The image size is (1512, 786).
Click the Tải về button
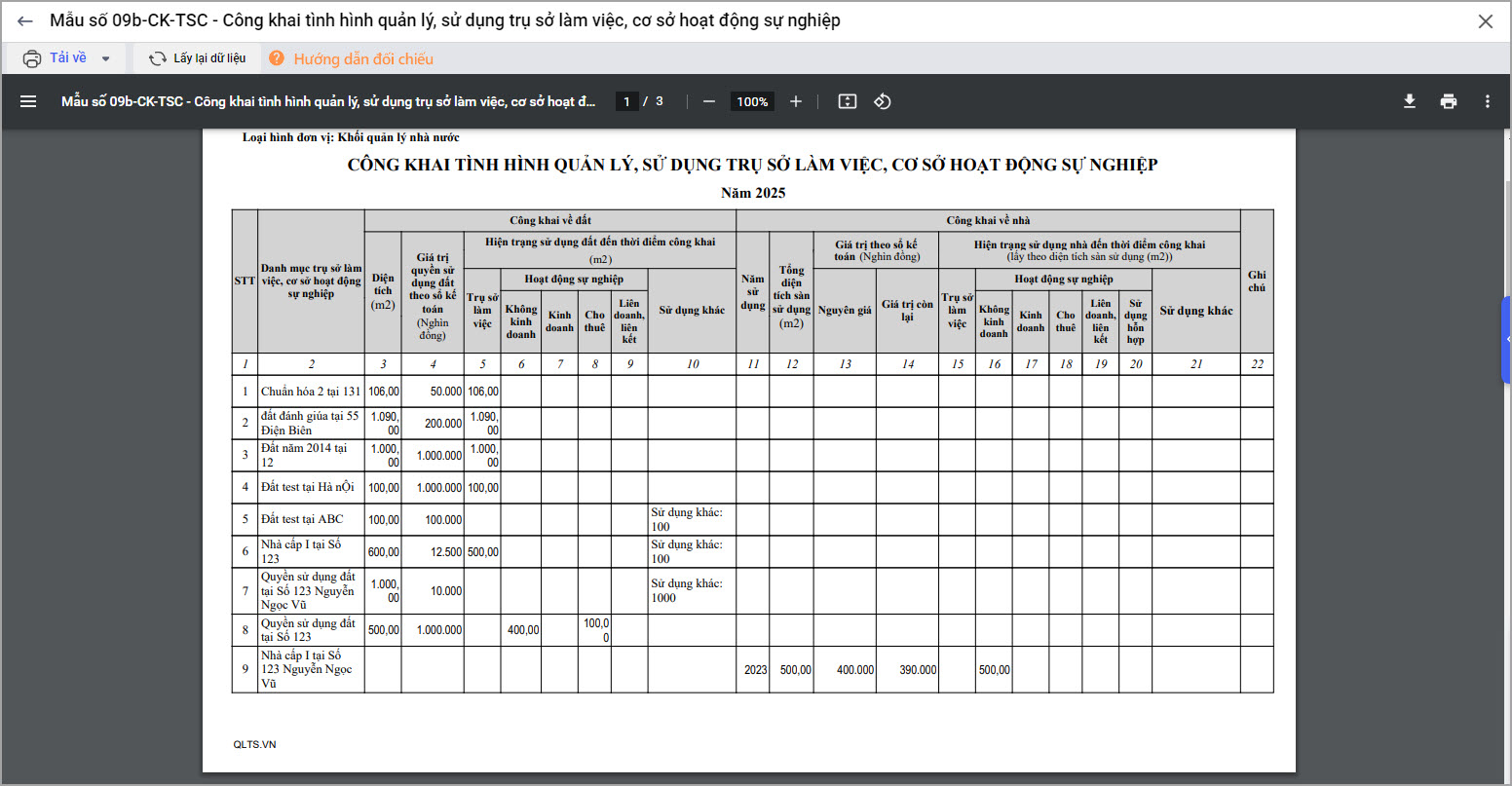[x=68, y=58]
